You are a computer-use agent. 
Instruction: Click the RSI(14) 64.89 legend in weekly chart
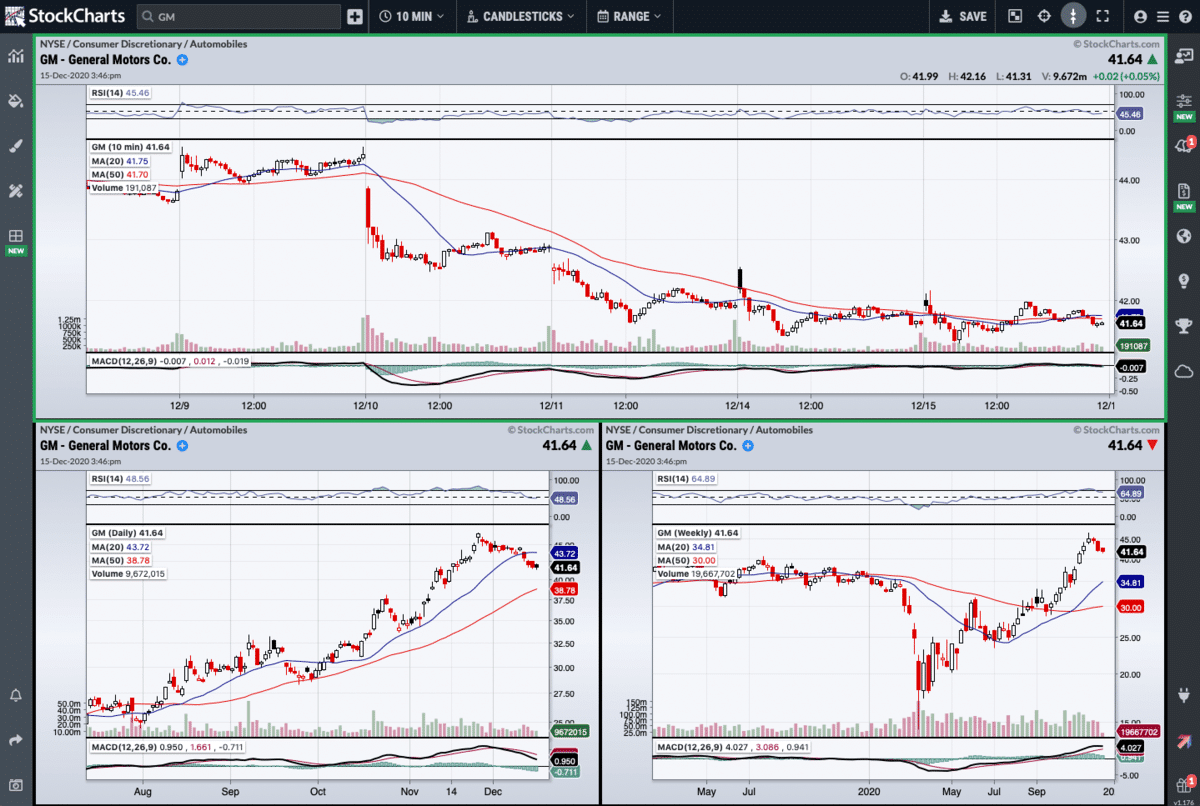[687, 479]
